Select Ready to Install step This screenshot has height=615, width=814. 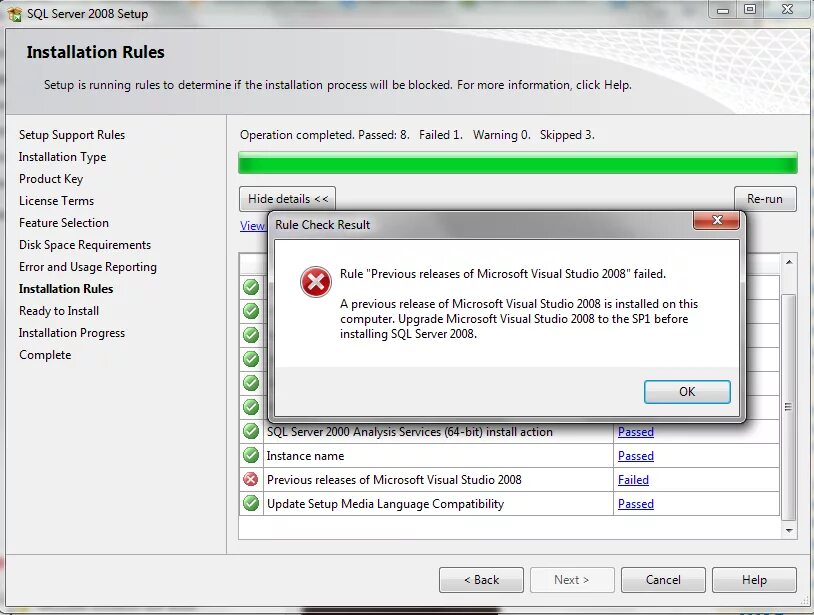(59, 311)
